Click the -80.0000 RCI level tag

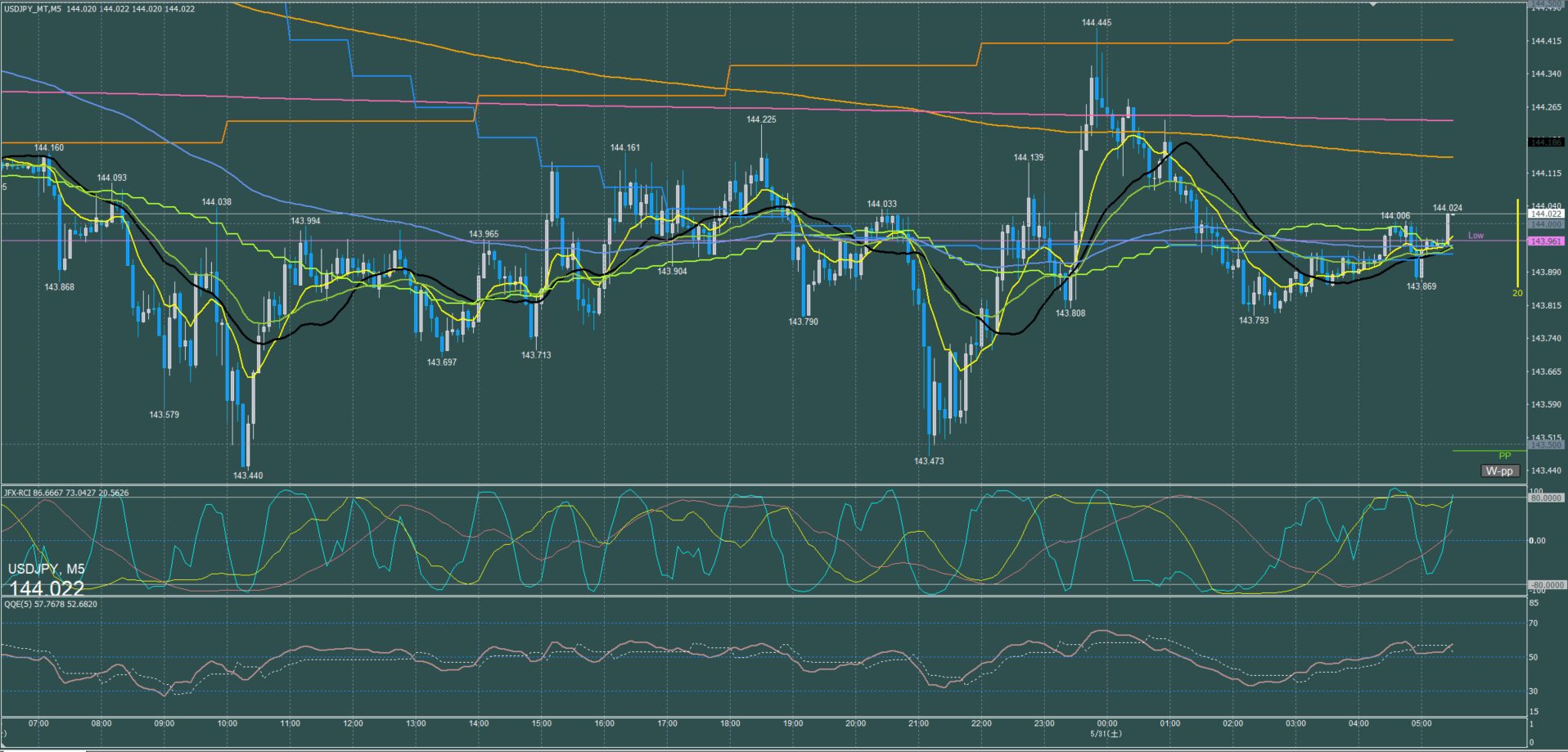click(x=1547, y=585)
